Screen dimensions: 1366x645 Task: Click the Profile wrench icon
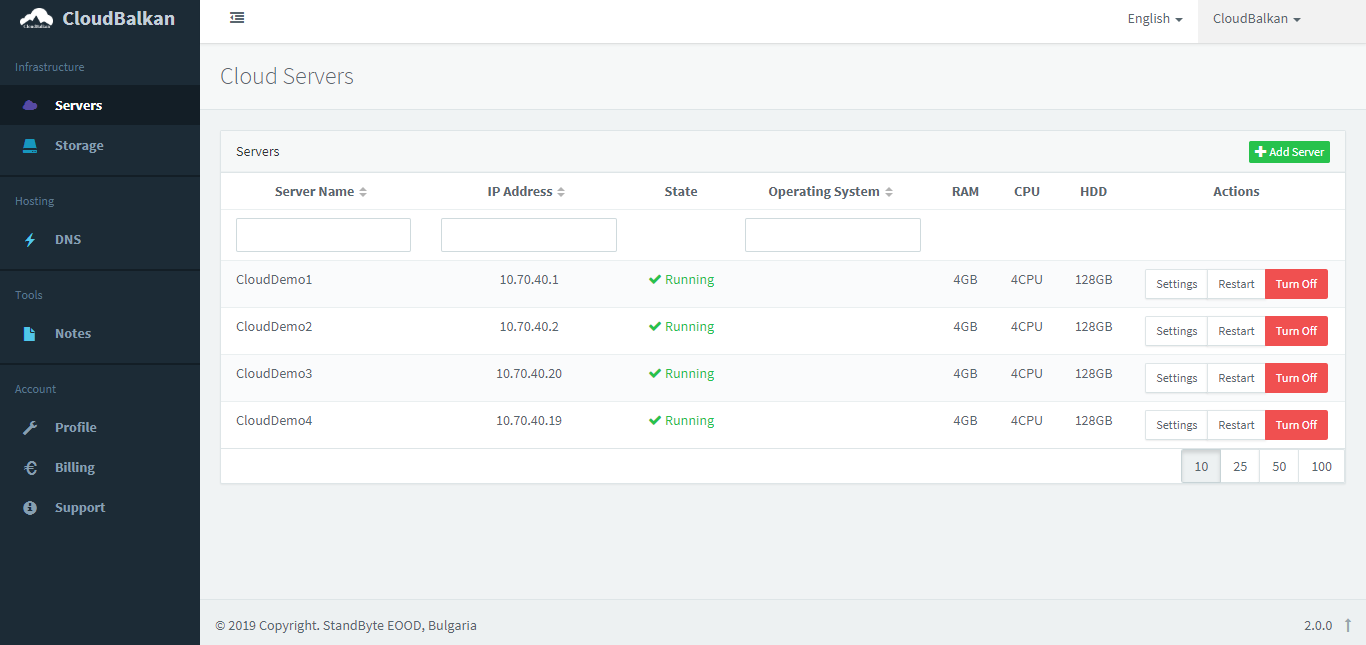(30, 428)
